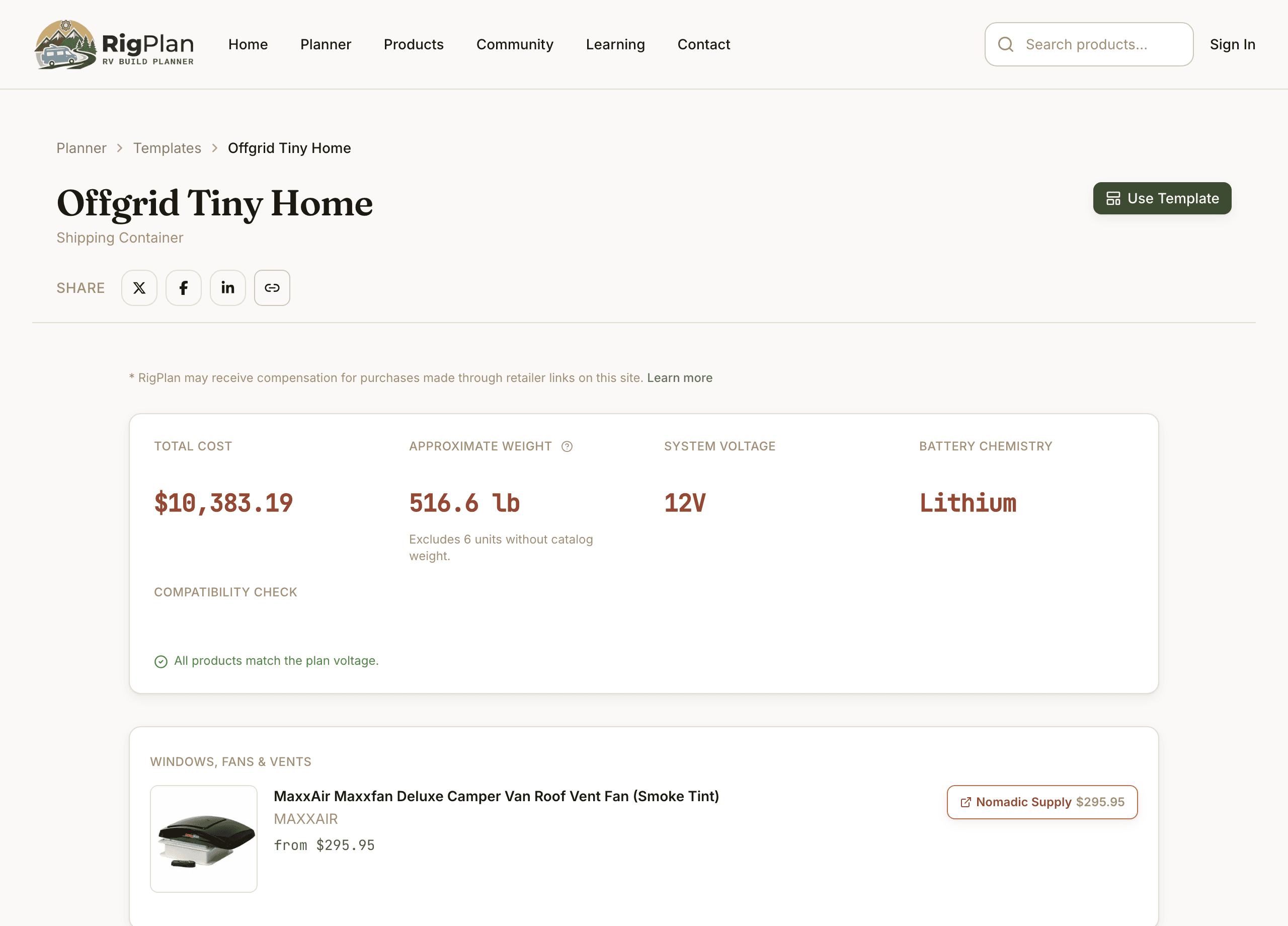Share on X (Twitter)
This screenshot has height=926, width=1288.
pyautogui.click(x=139, y=288)
